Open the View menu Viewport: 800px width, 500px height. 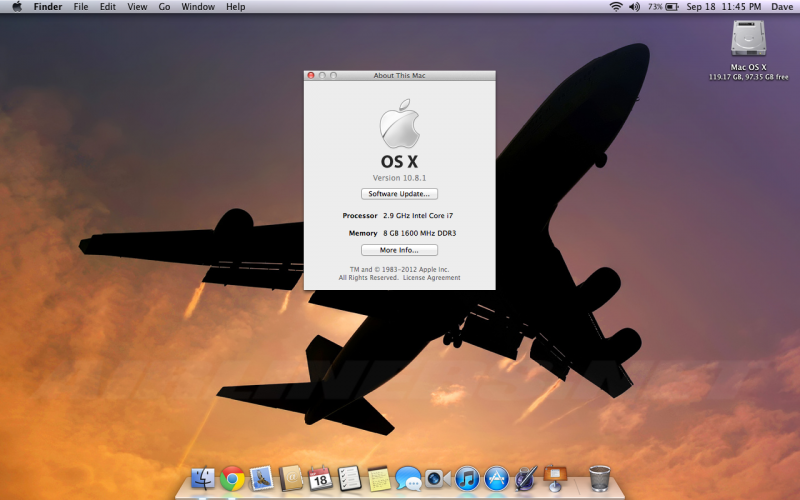(x=137, y=7)
